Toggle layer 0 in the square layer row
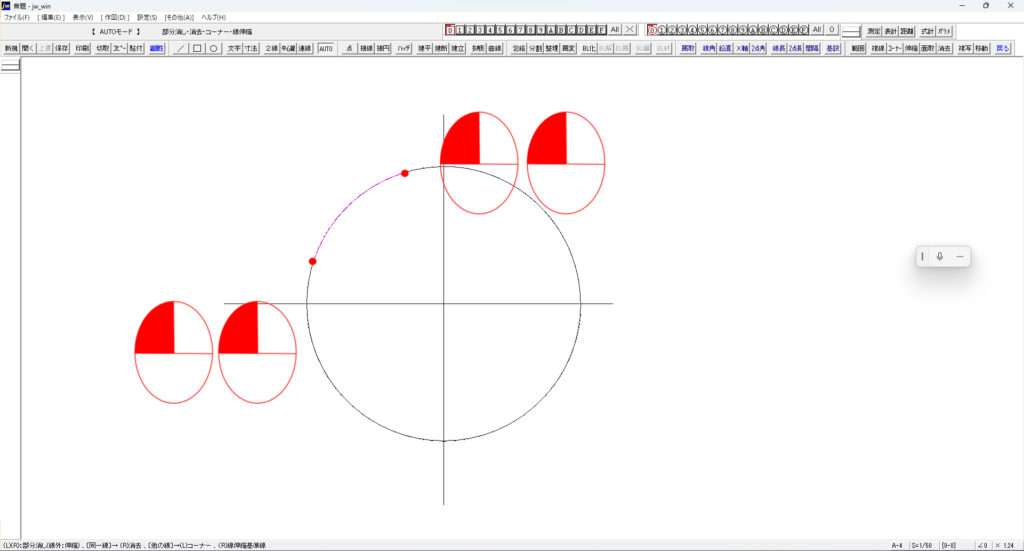Viewport: 1024px width, 551px height. 450,30
